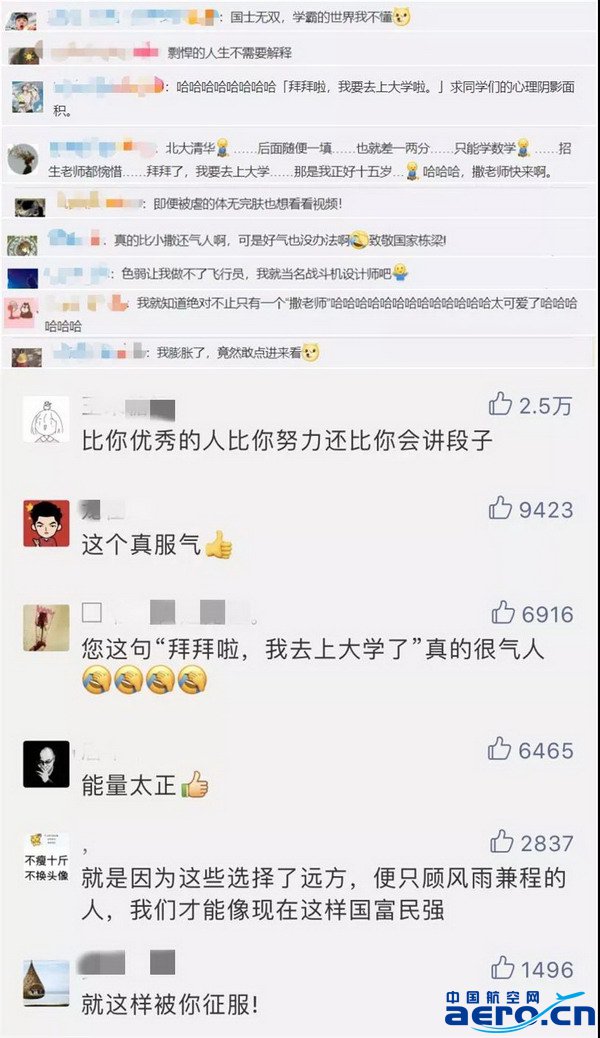The image size is (600, 1038).
Task: Tap thumbs-up beside 6465
Action: click(500, 749)
